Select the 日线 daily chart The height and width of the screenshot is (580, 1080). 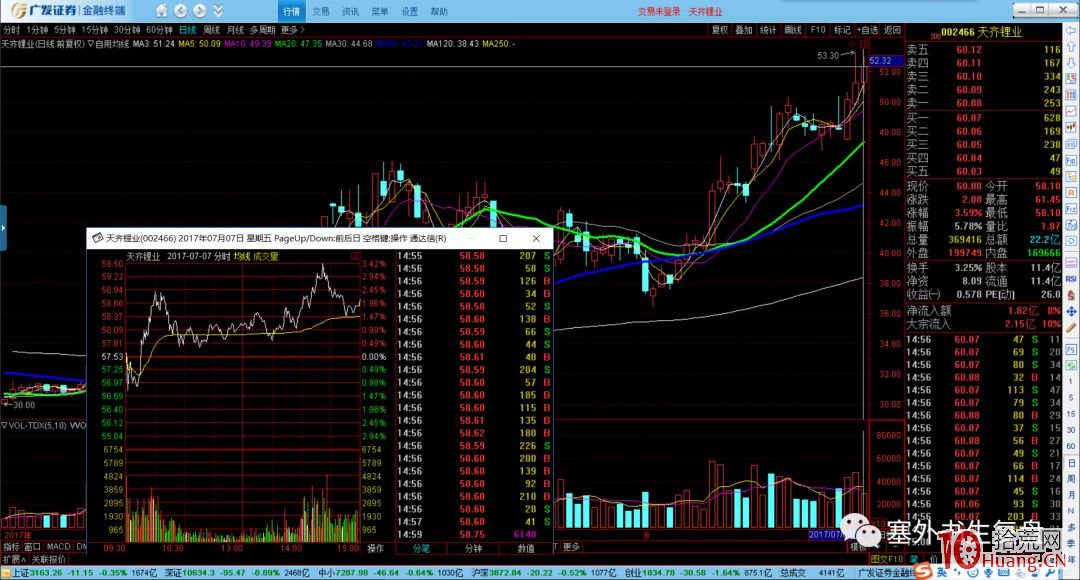coord(187,30)
